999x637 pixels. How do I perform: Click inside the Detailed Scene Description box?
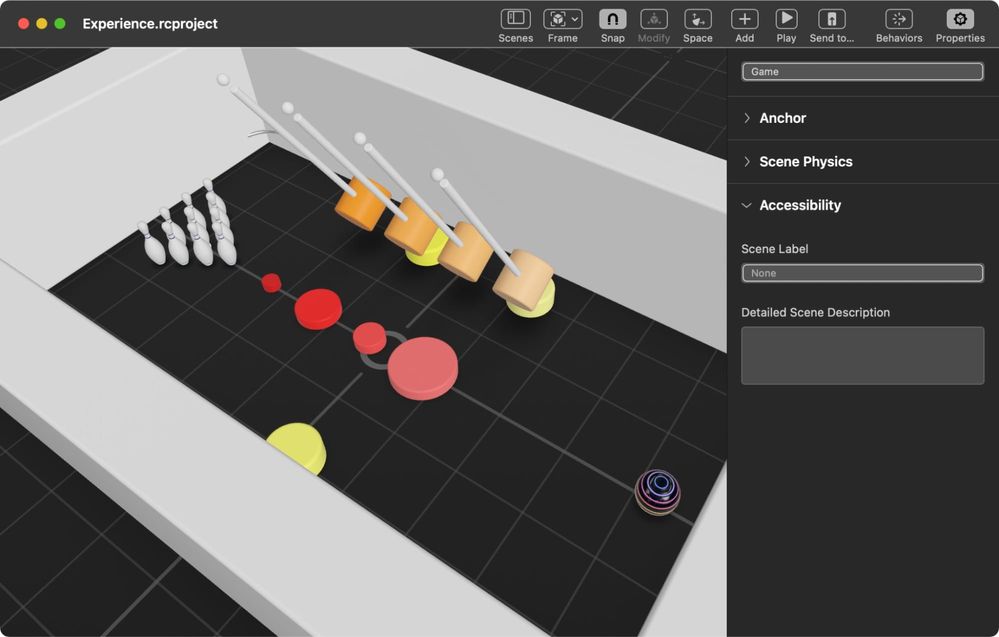coord(861,355)
